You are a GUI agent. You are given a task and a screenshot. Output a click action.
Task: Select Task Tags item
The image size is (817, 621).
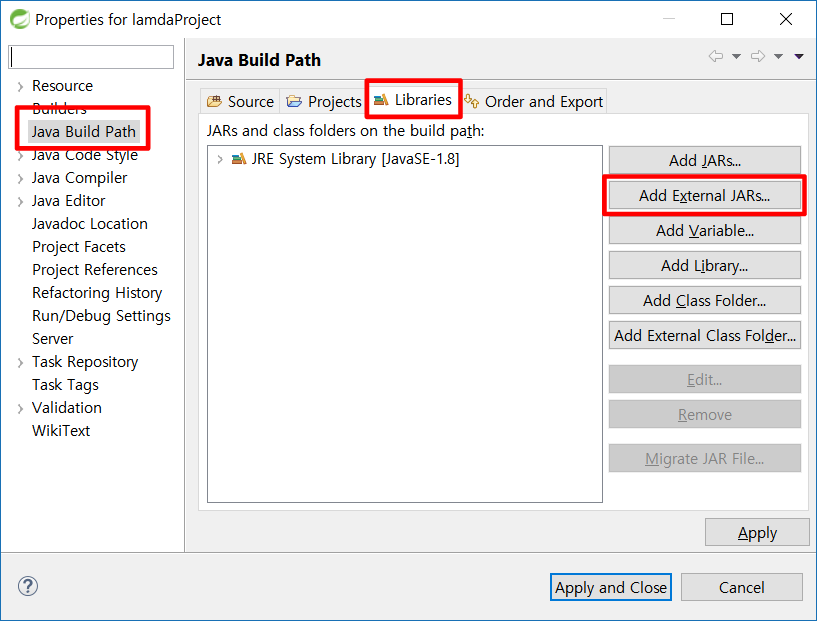65,384
